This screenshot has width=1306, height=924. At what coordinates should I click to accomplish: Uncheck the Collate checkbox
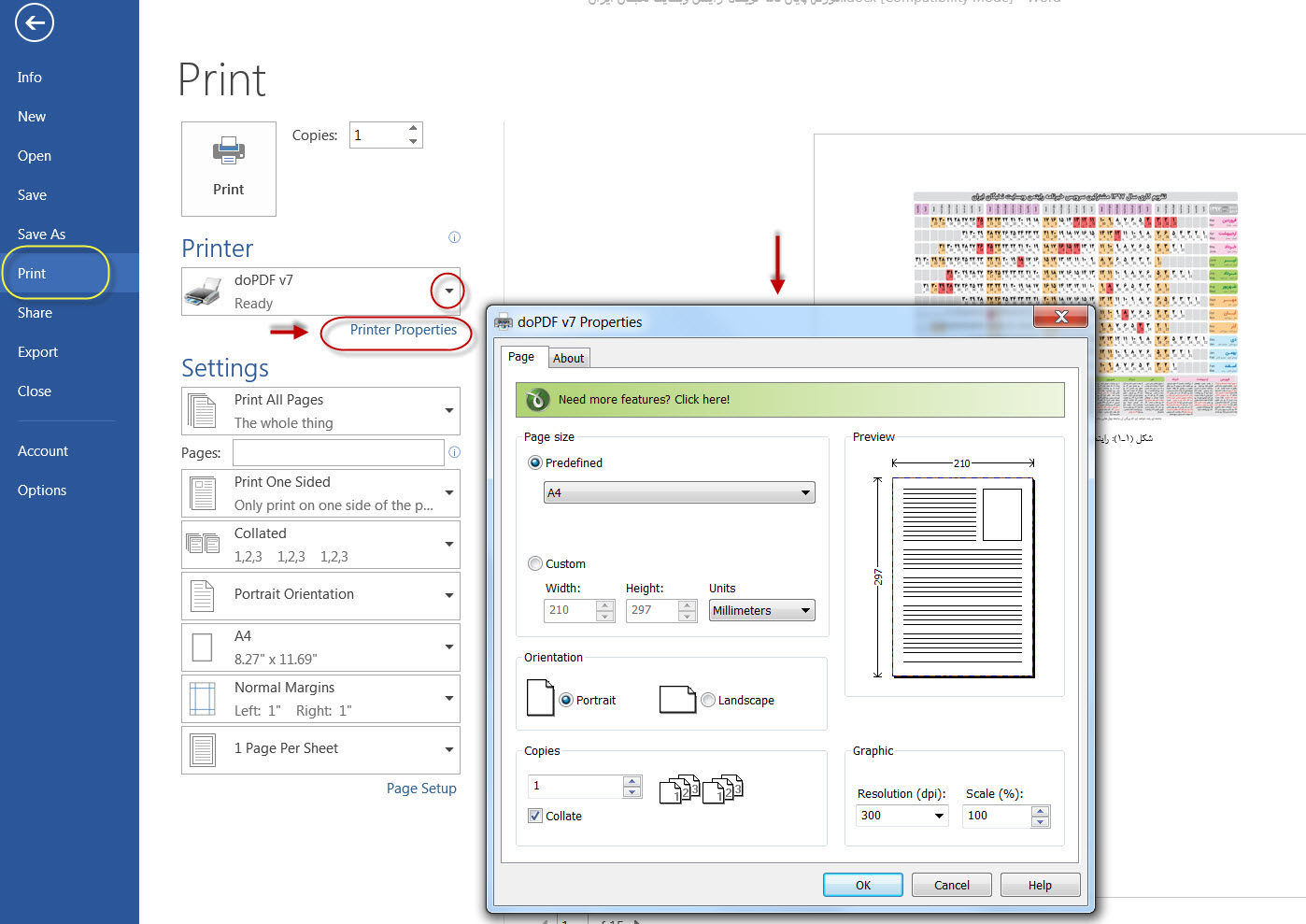point(535,816)
